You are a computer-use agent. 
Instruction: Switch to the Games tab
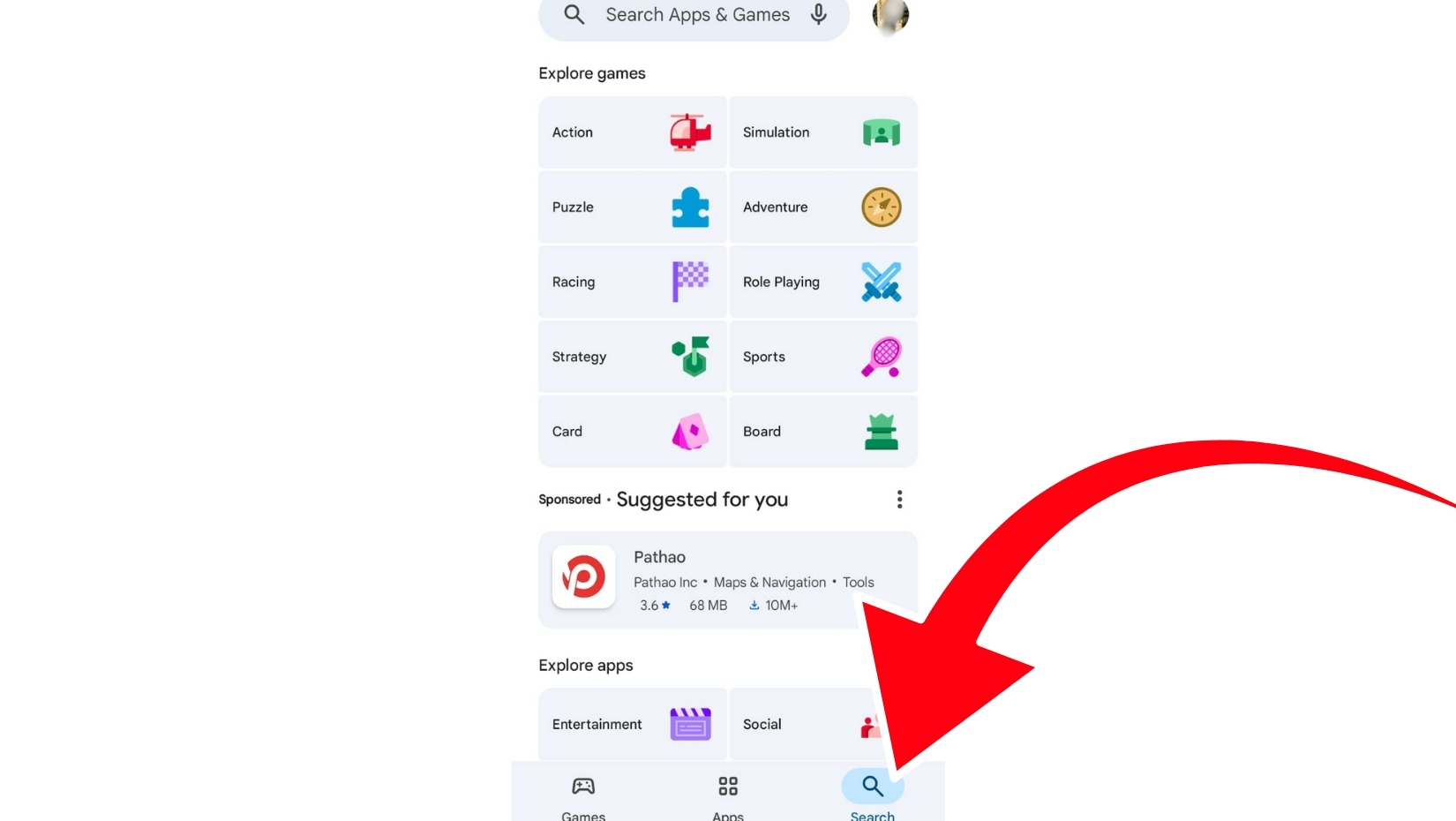tap(583, 796)
